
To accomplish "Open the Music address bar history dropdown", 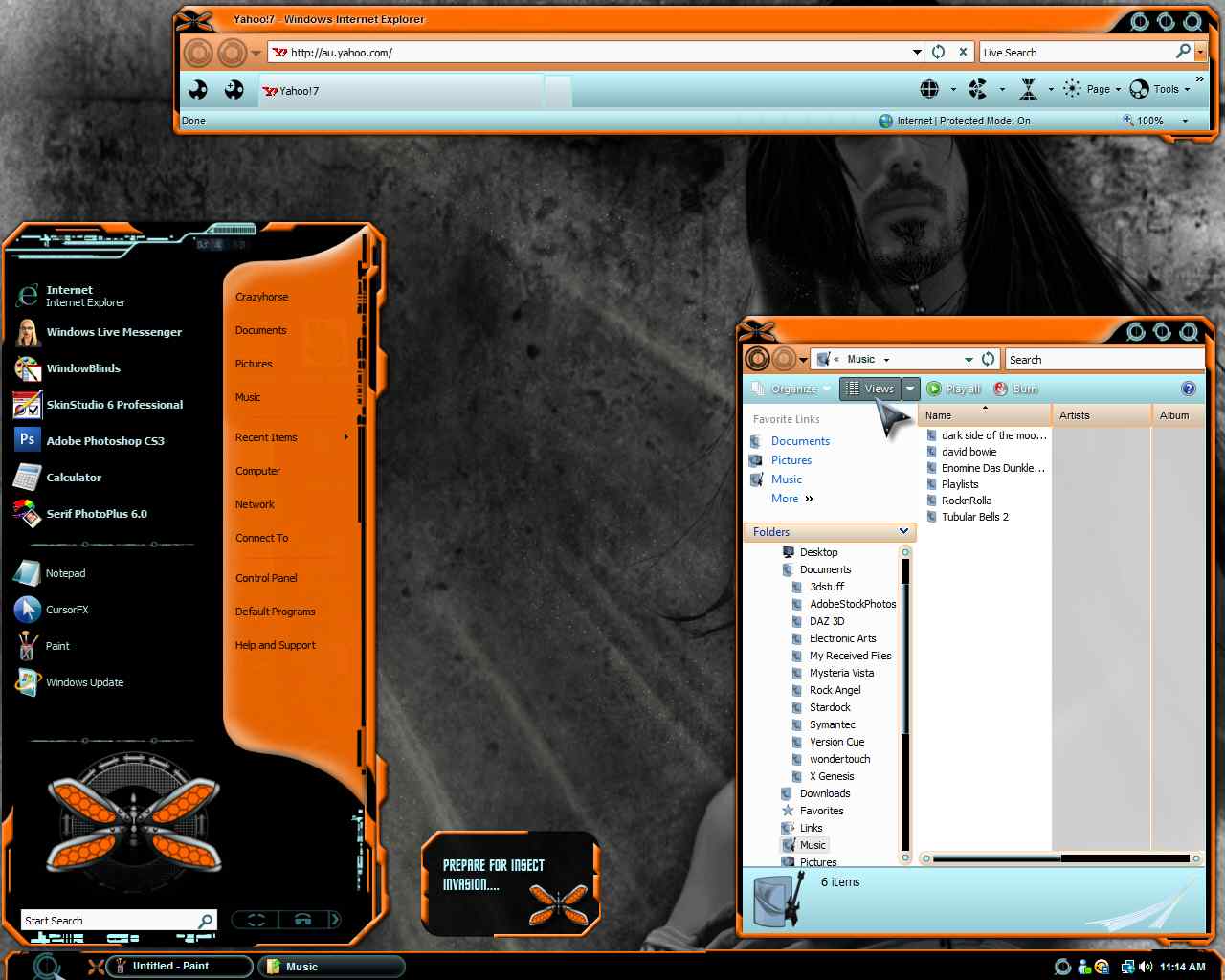I will point(969,359).
